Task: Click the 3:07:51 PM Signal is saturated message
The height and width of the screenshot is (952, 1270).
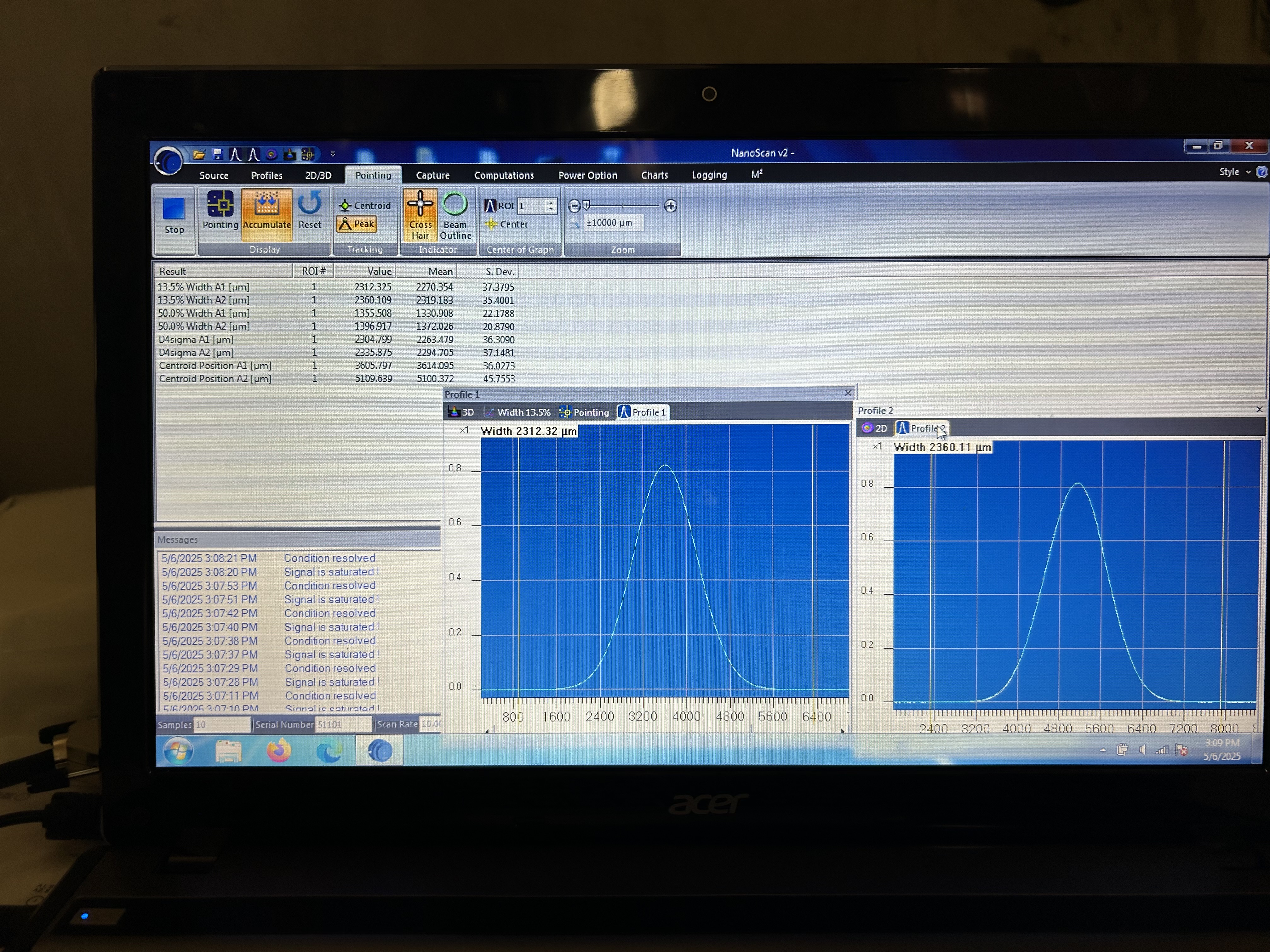Action: tap(270, 600)
